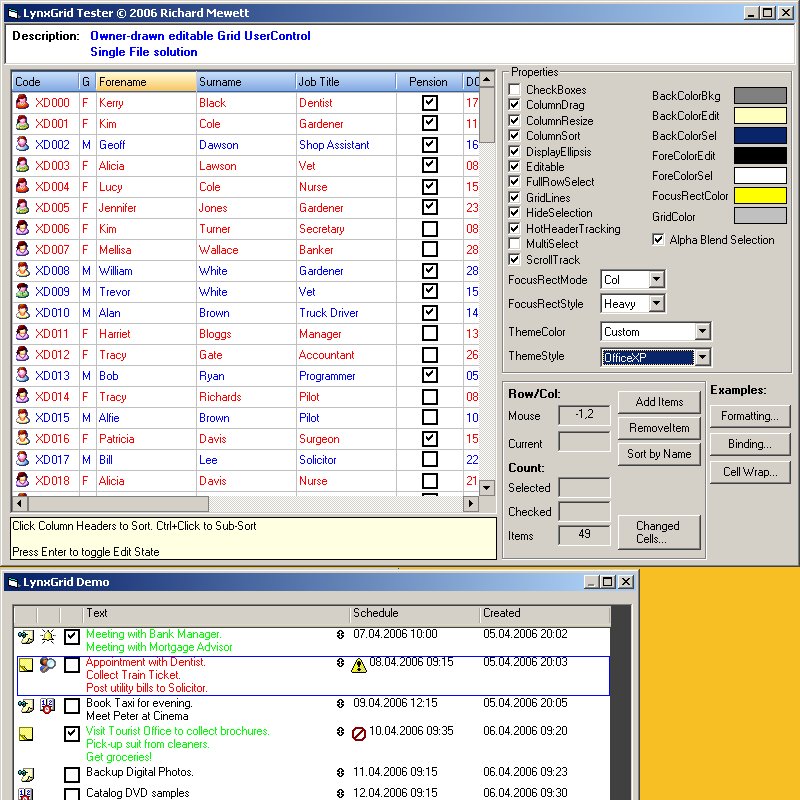Open the Cell Wrap example

[750, 472]
